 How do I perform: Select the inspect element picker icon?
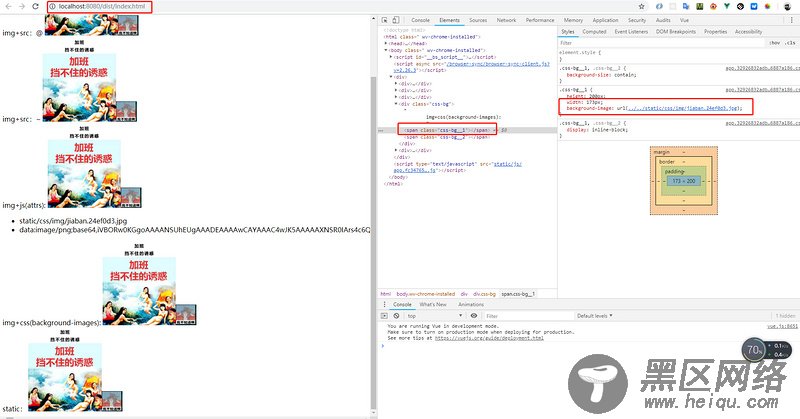385,20
